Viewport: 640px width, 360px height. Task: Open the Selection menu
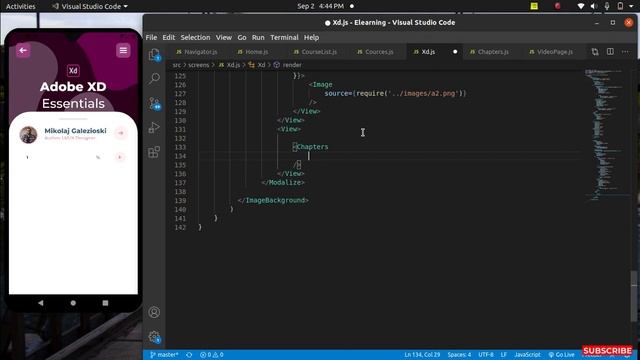click(195, 37)
